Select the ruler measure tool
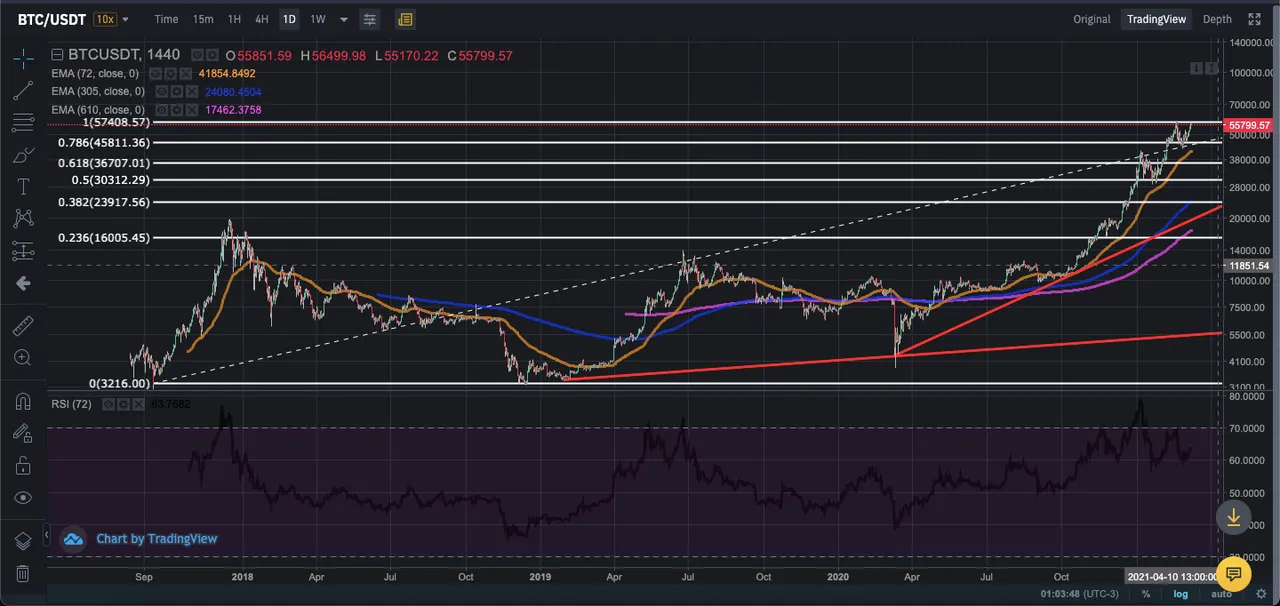Image resolution: width=1280 pixels, height=606 pixels. coord(23,325)
